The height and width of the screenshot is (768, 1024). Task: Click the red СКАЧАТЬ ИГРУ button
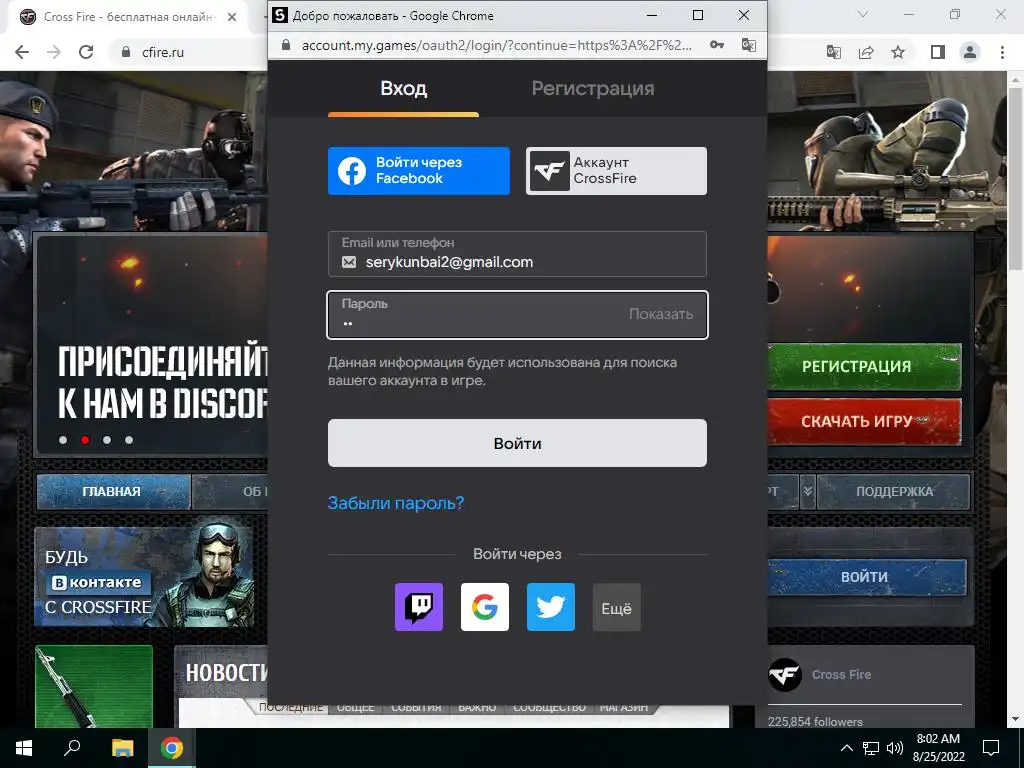tap(863, 421)
